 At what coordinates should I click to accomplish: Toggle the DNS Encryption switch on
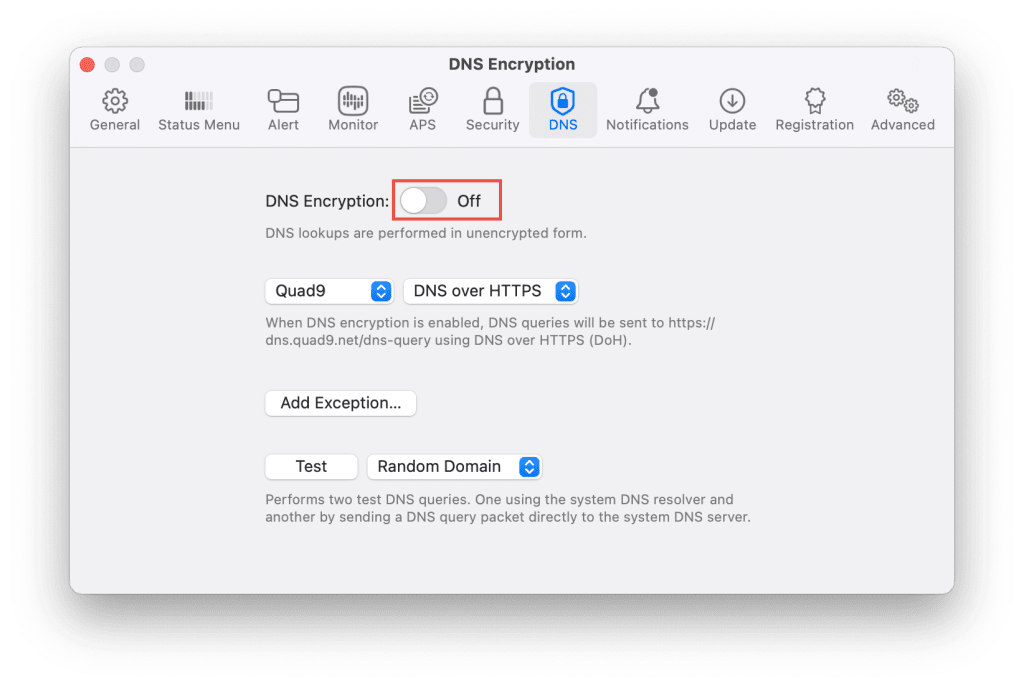(423, 201)
